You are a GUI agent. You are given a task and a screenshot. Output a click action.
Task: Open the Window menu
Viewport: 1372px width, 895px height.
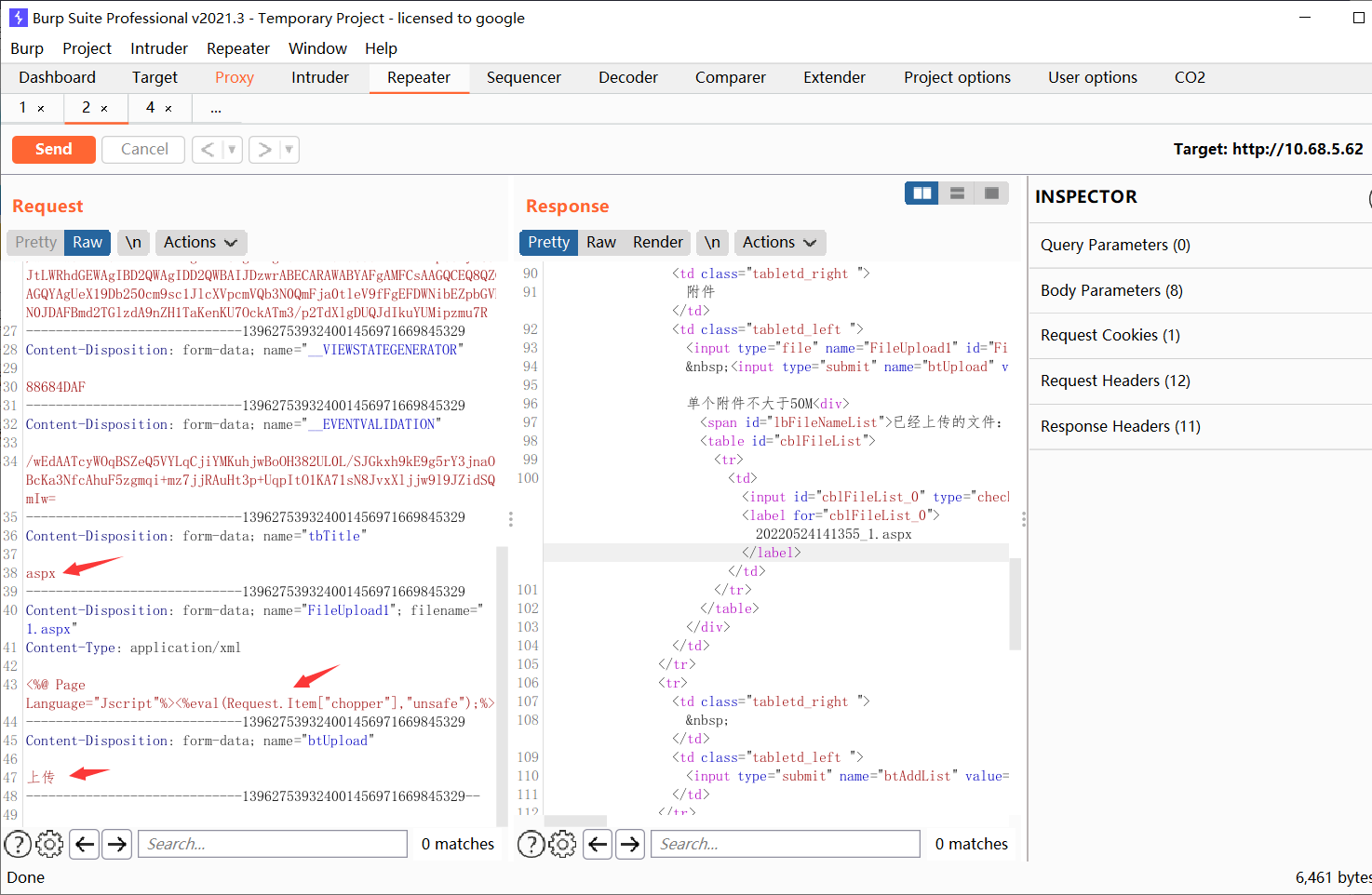[x=317, y=48]
